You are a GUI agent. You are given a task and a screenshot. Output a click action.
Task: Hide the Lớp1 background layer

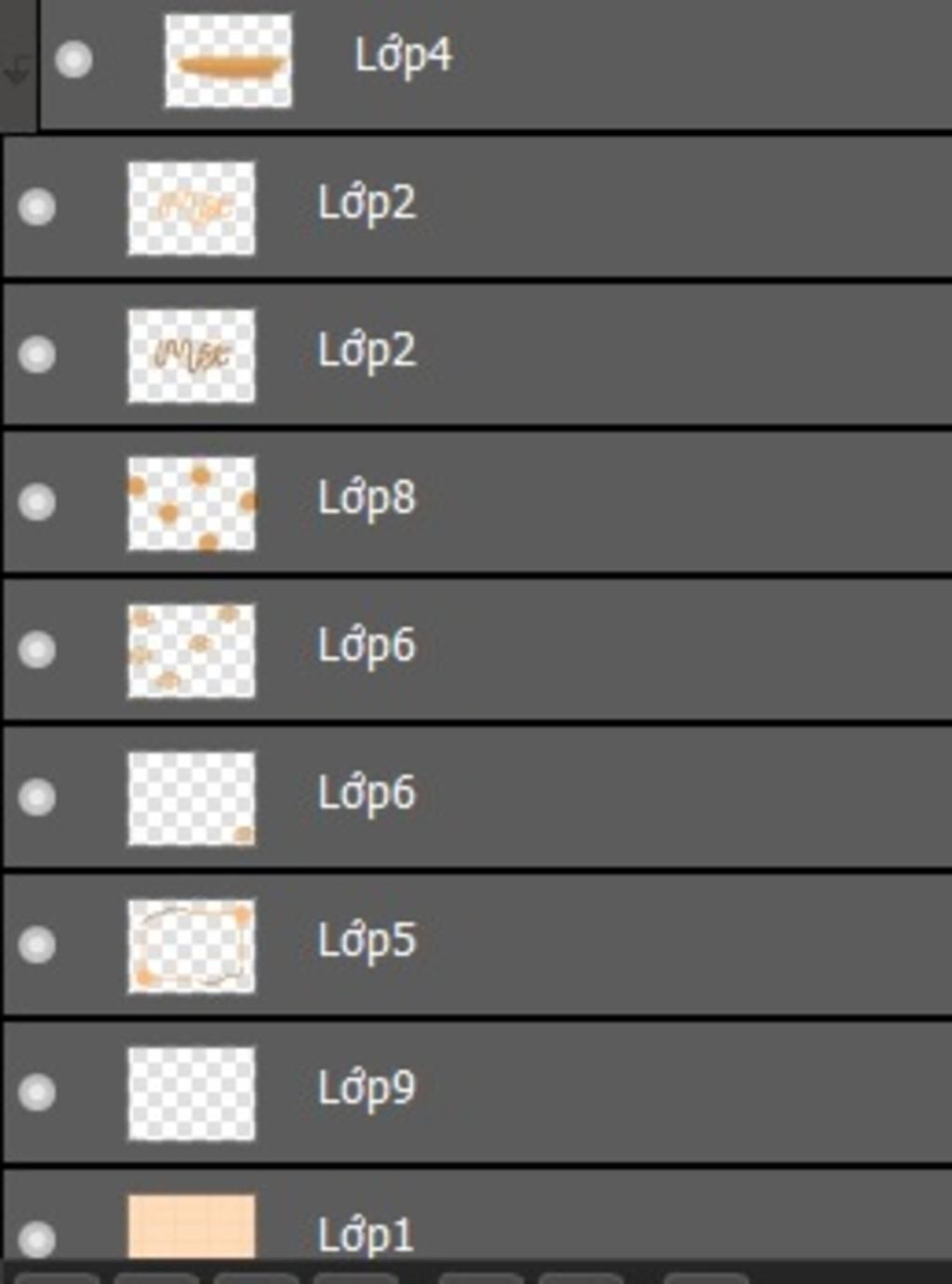[37, 1239]
